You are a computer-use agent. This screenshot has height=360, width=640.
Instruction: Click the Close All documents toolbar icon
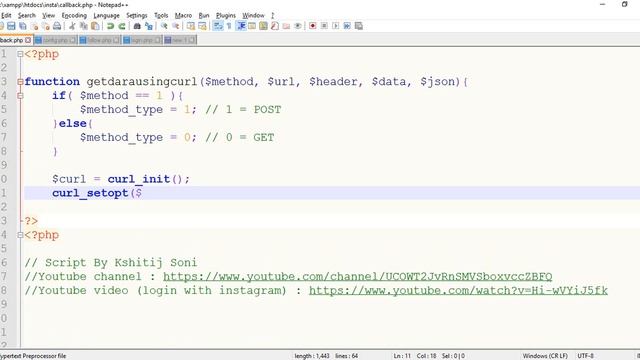(x=46, y=26)
